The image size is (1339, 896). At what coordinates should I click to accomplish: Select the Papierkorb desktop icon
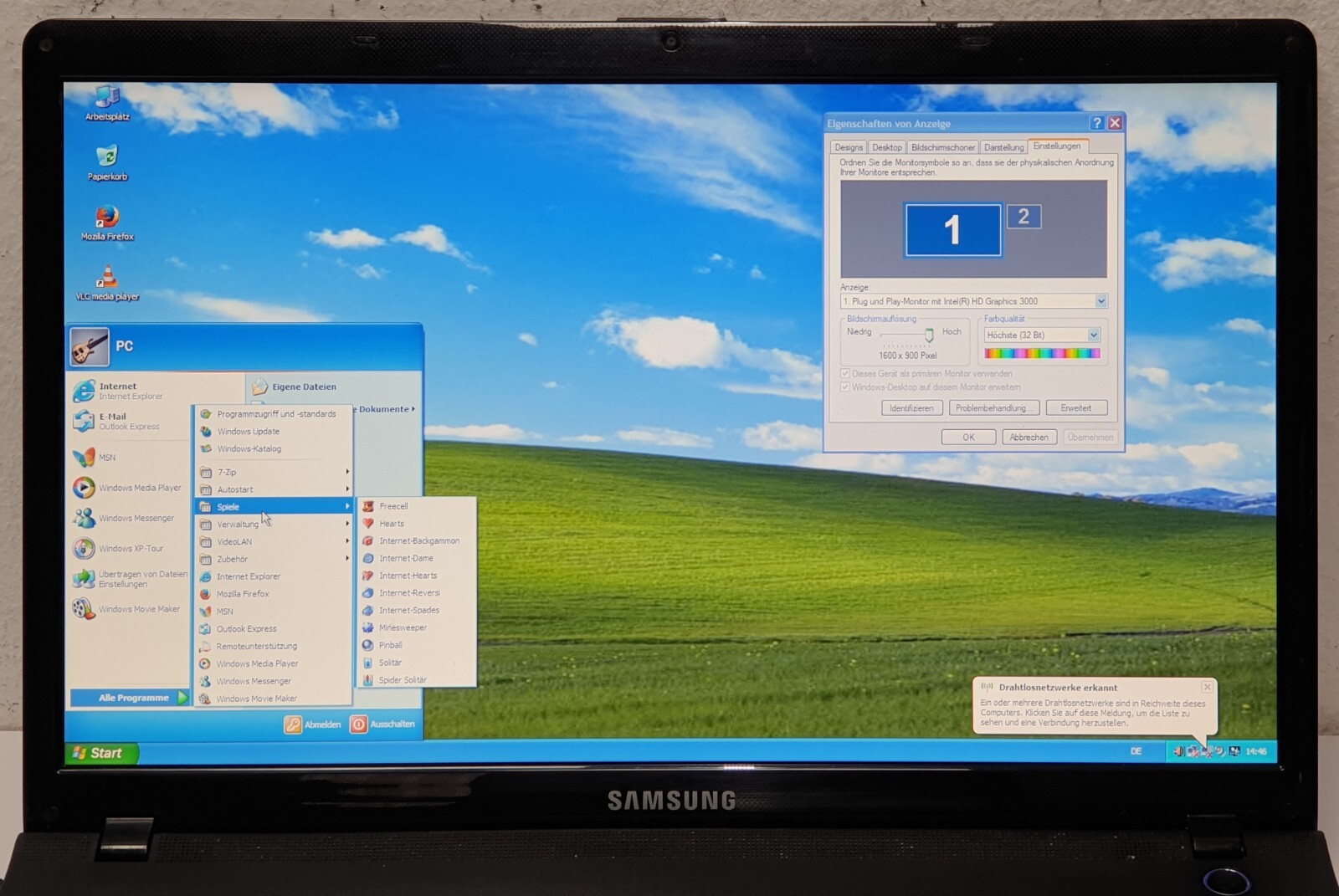point(107,162)
